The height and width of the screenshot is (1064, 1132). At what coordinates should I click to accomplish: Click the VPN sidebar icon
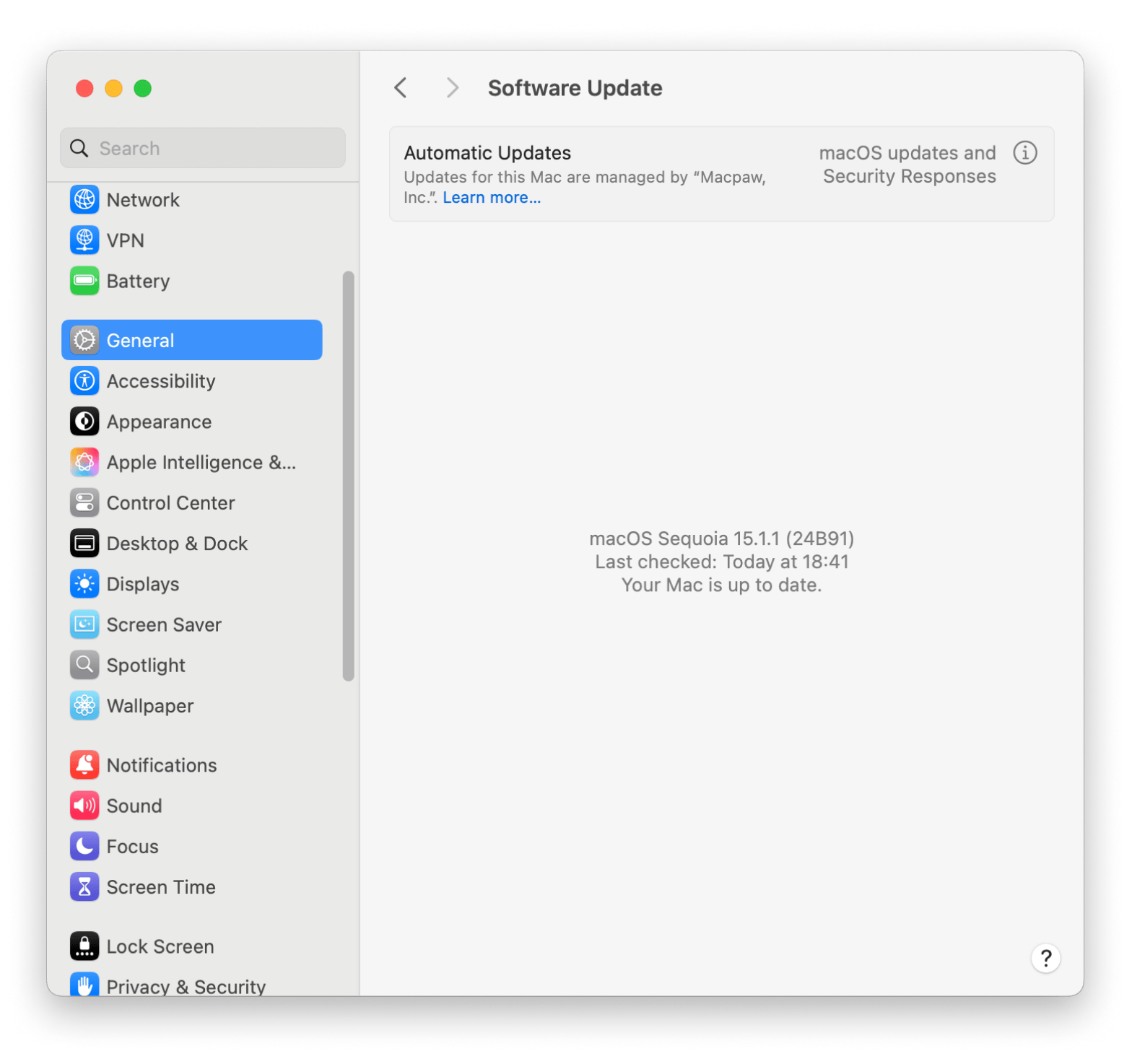[x=84, y=240]
